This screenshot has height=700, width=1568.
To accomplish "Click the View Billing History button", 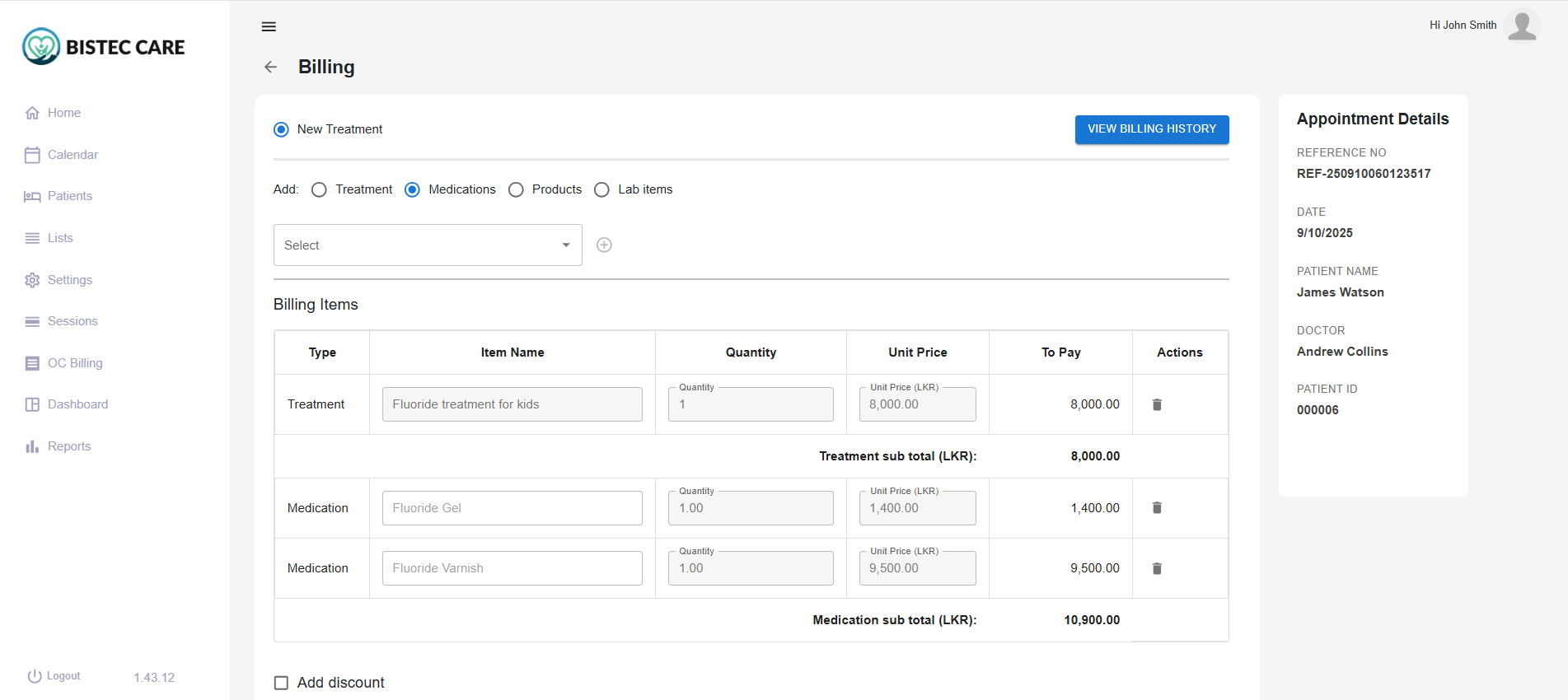I will [1151, 129].
